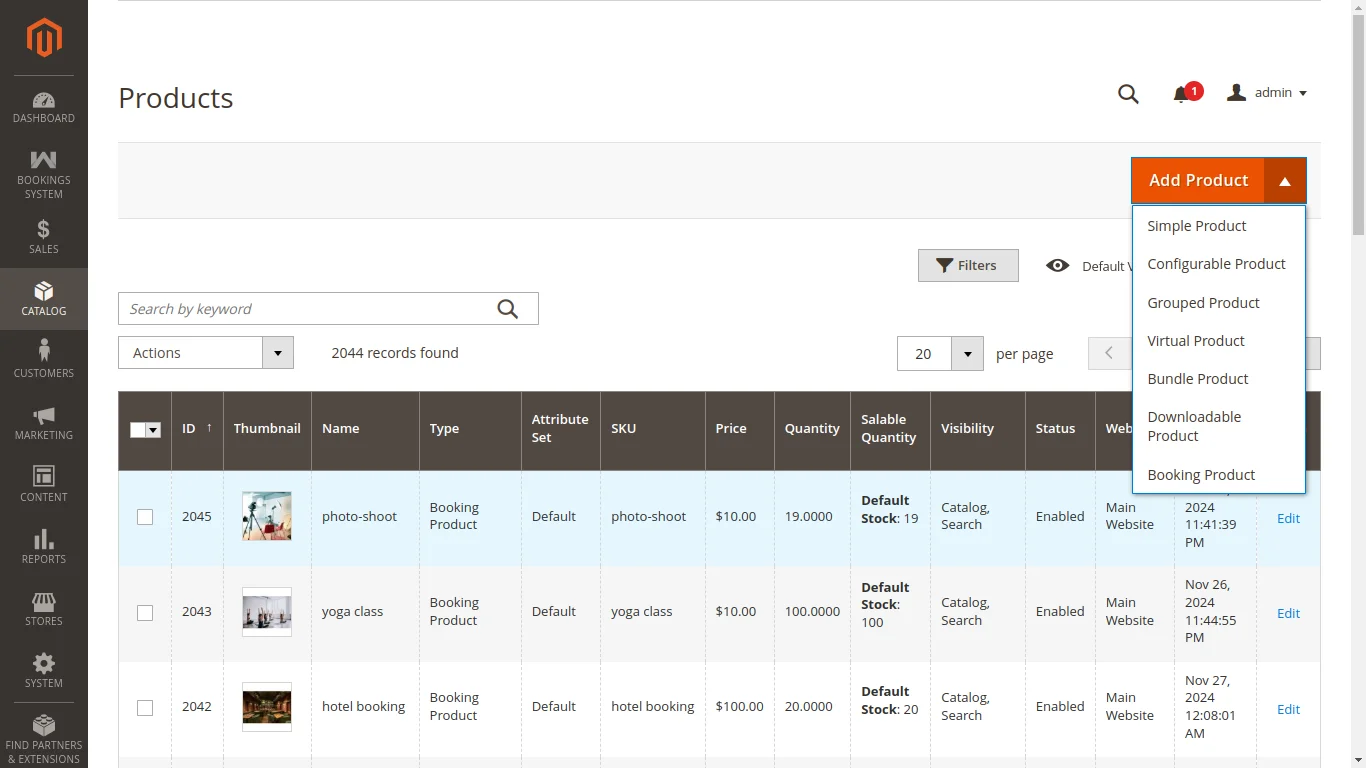
Task: Open the Reports section
Action: point(43,545)
